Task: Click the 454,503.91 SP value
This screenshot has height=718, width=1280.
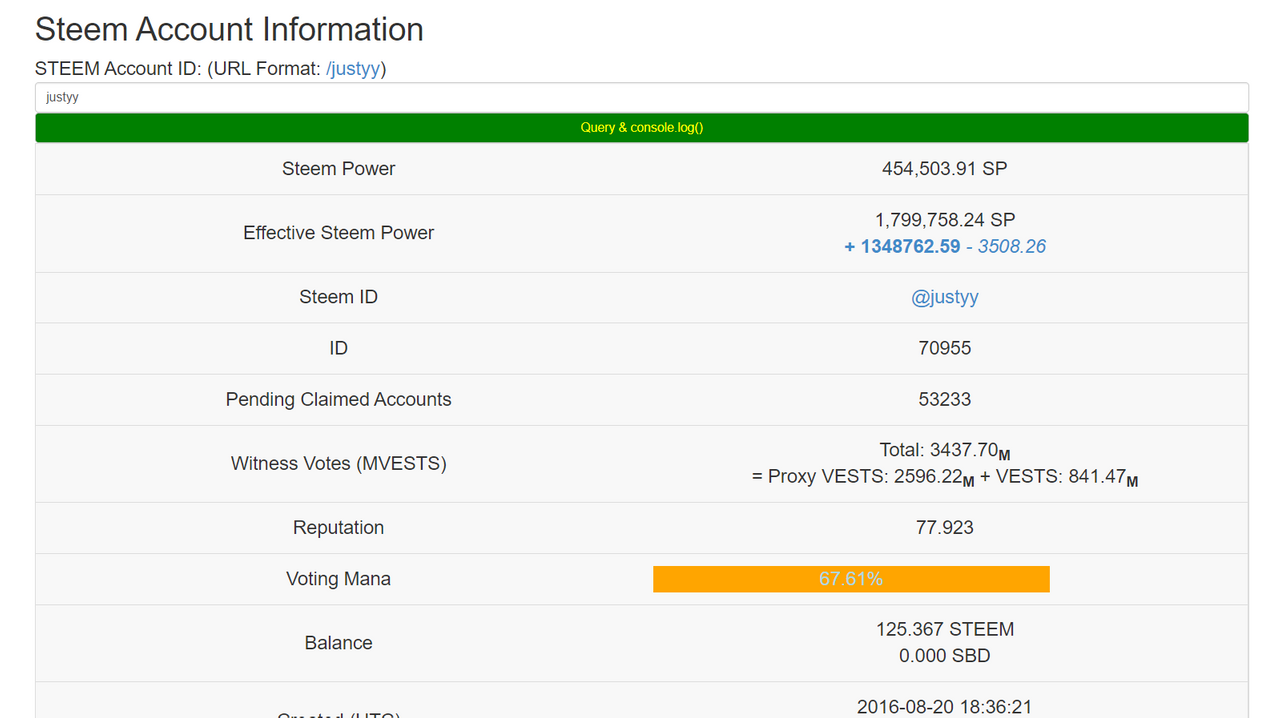Action: click(945, 169)
